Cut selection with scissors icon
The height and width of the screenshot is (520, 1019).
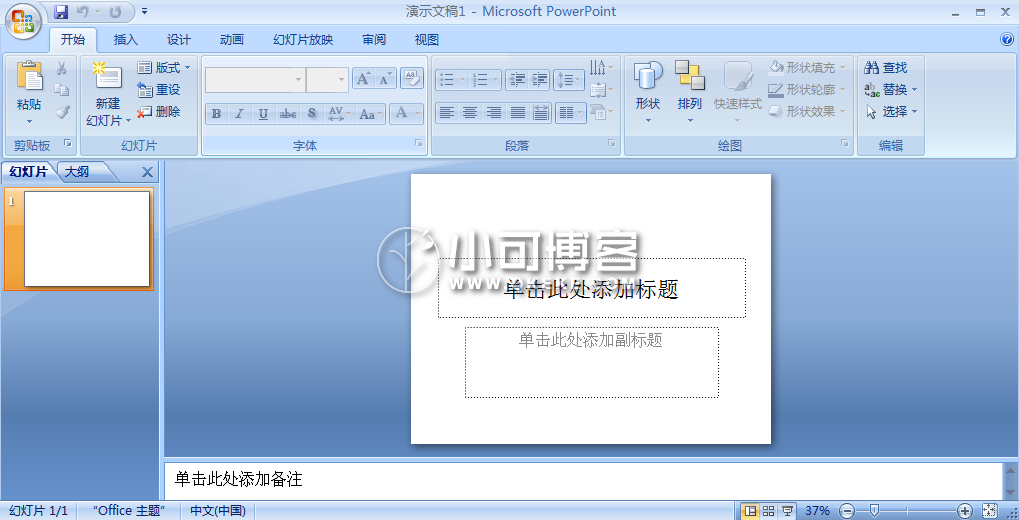[62, 68]
